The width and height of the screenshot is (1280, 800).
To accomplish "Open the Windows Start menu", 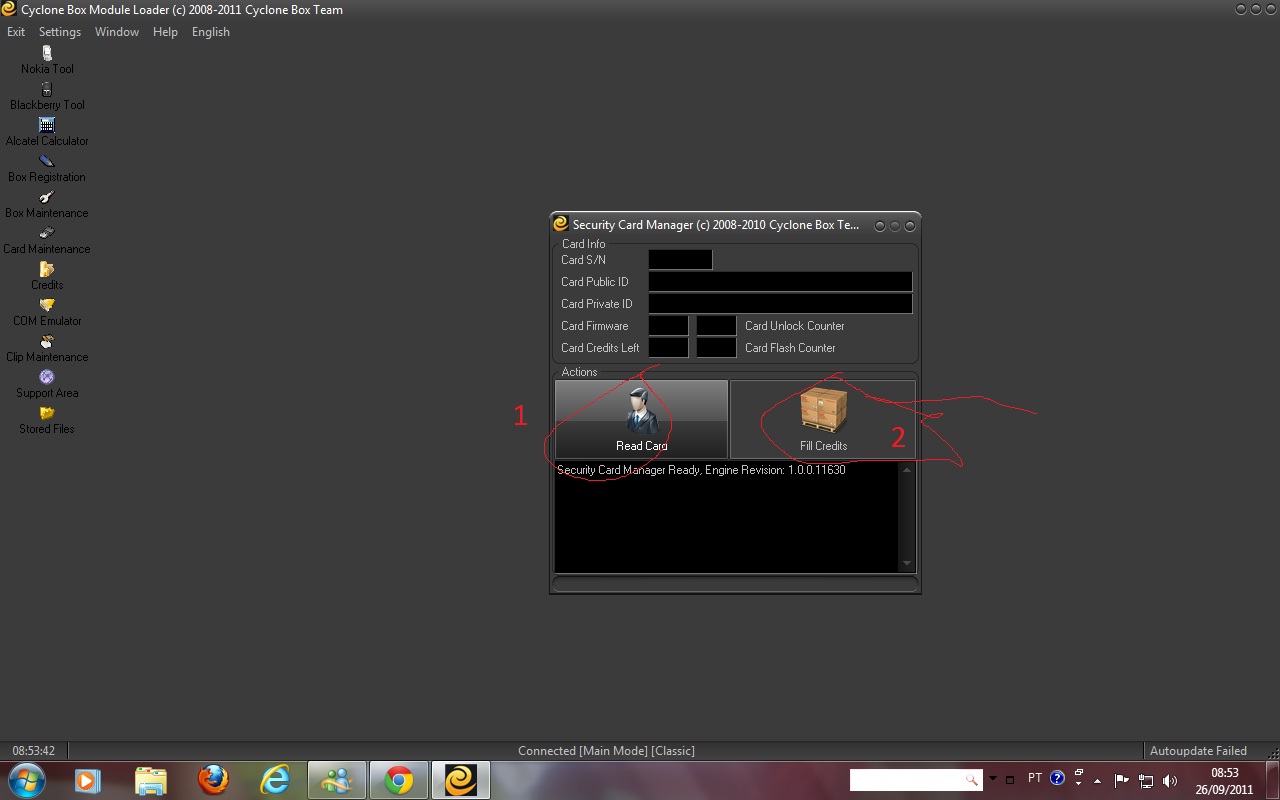I will click(x=26, y=780).
